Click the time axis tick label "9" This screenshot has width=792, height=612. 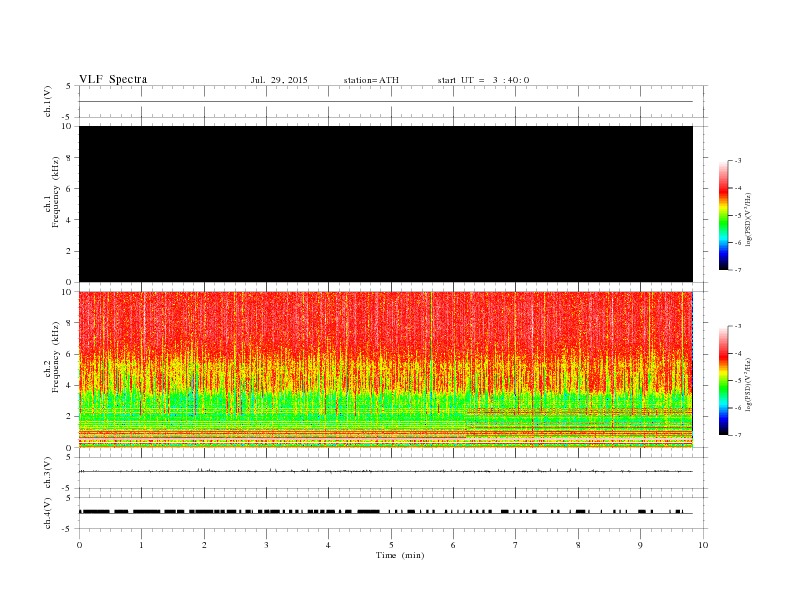(640, 545)
